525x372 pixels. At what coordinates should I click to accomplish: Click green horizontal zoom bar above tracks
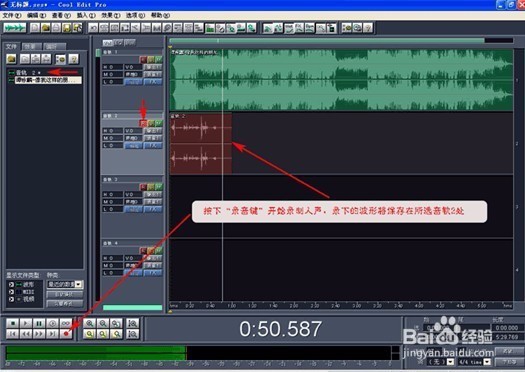click(x=327, y=41)
